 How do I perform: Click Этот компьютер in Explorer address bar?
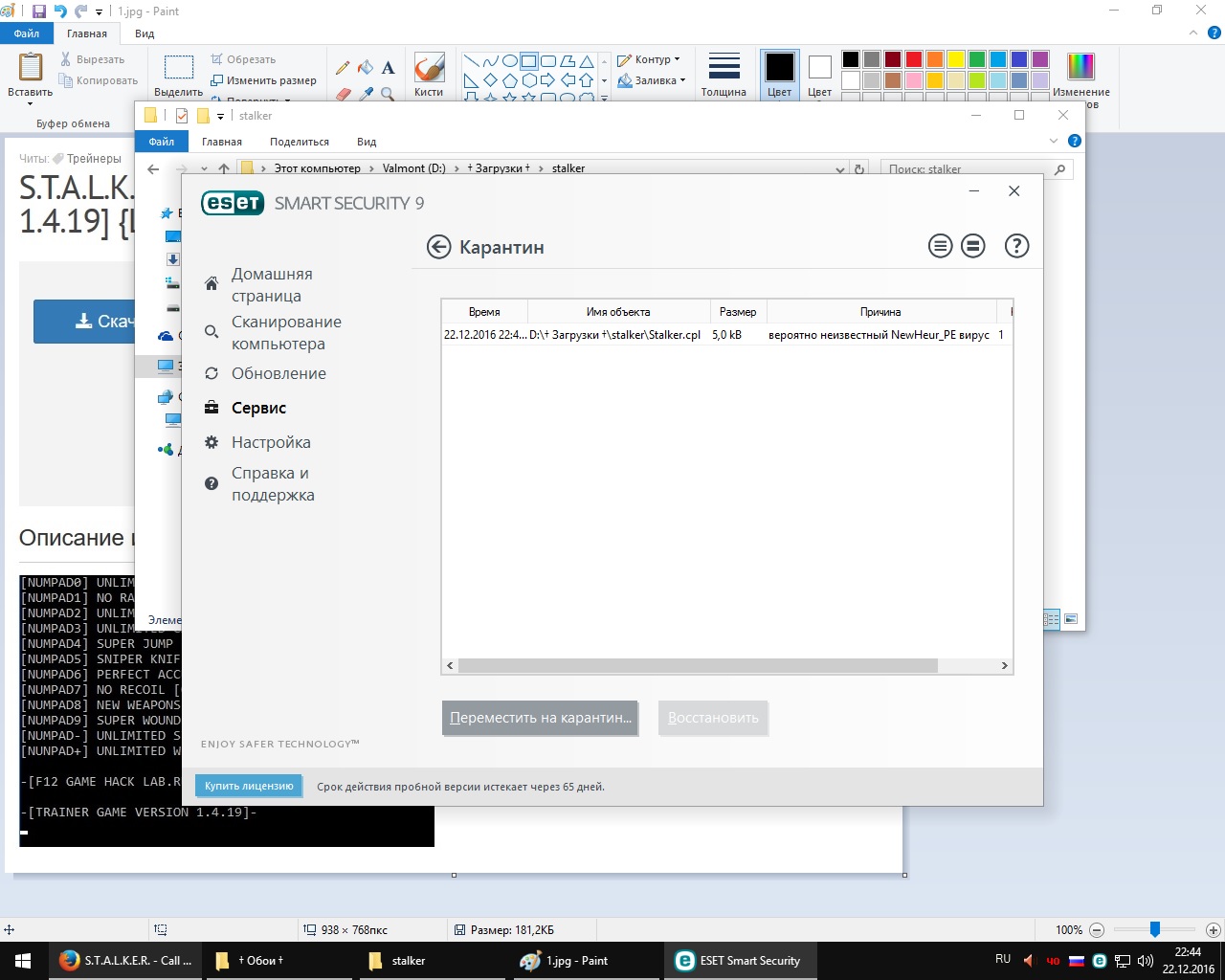pyautogui.click(x=318, y=168)
